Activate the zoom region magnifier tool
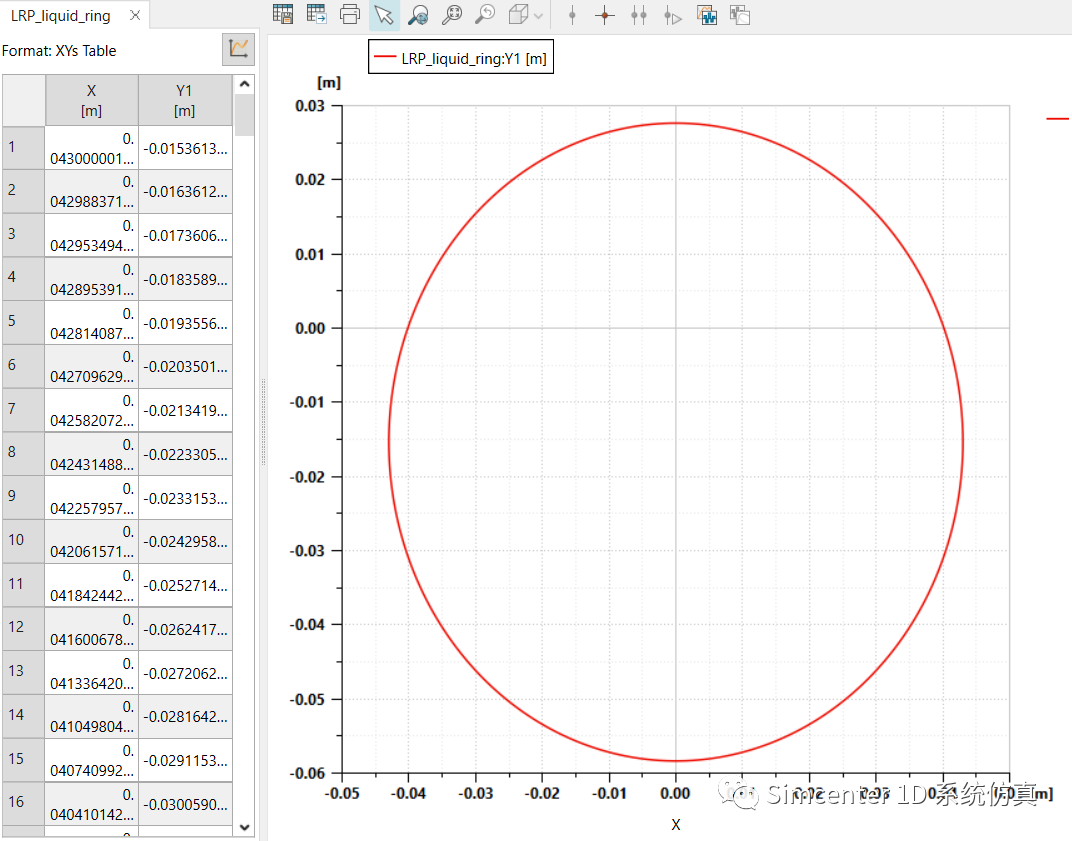Image resolution: width=1072 pixels, height=841 pixels. pos(418,15)
